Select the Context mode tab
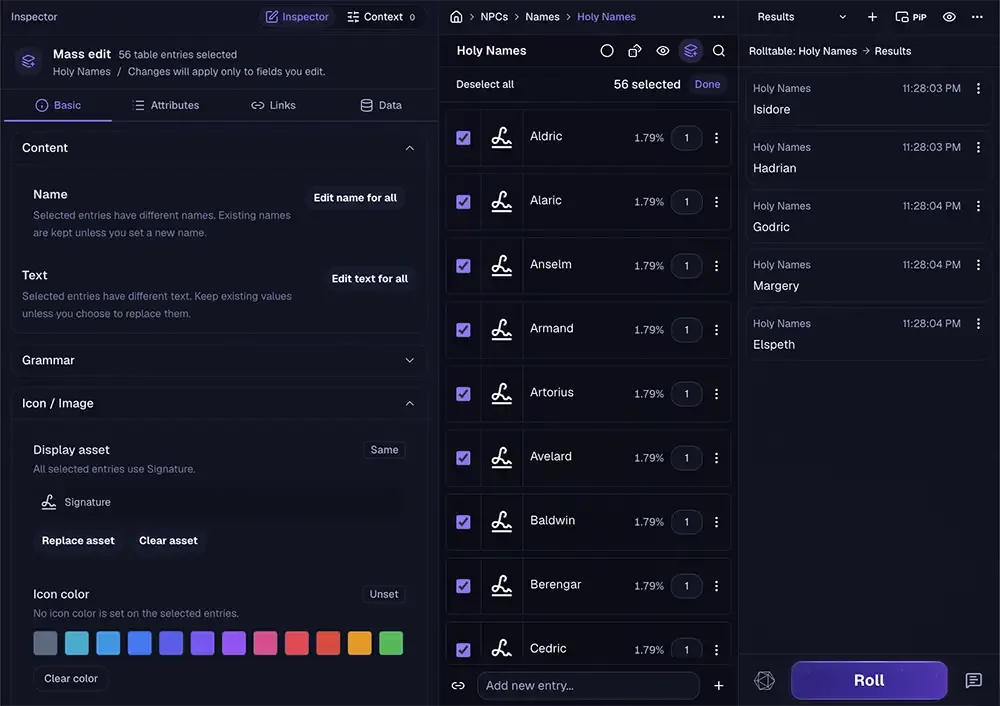Viewport: 1000px width, 706px height. pyautogui.click(x=381, y=17)
